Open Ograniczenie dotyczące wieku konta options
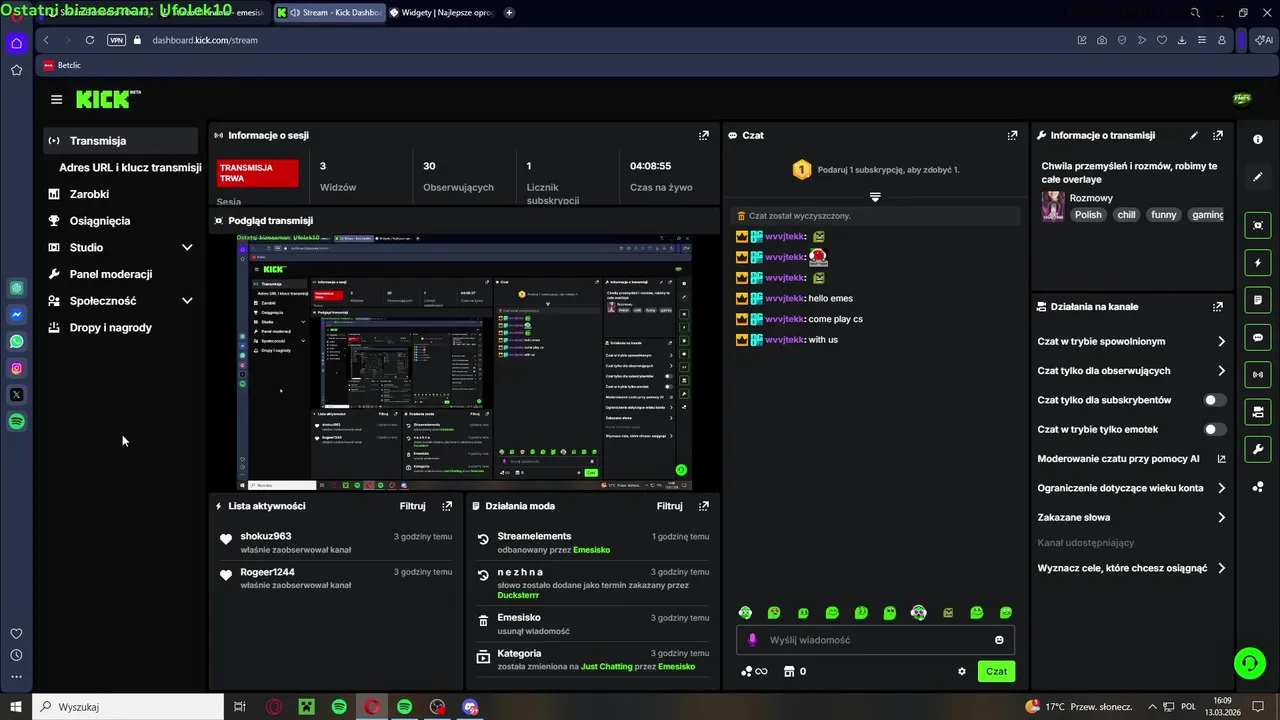 1131,488
